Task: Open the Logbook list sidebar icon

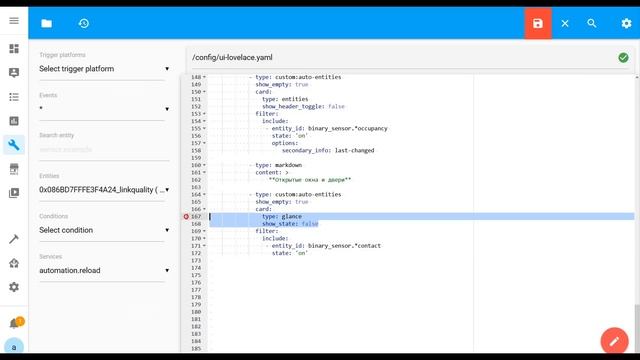Action: click(x=14, y=97)
